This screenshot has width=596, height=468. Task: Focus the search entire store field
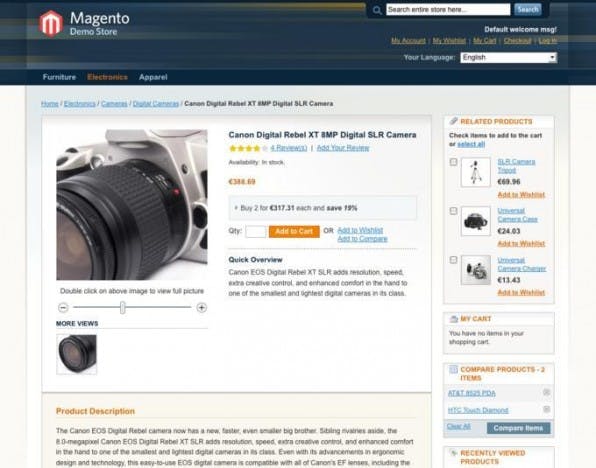click(448, 10)
